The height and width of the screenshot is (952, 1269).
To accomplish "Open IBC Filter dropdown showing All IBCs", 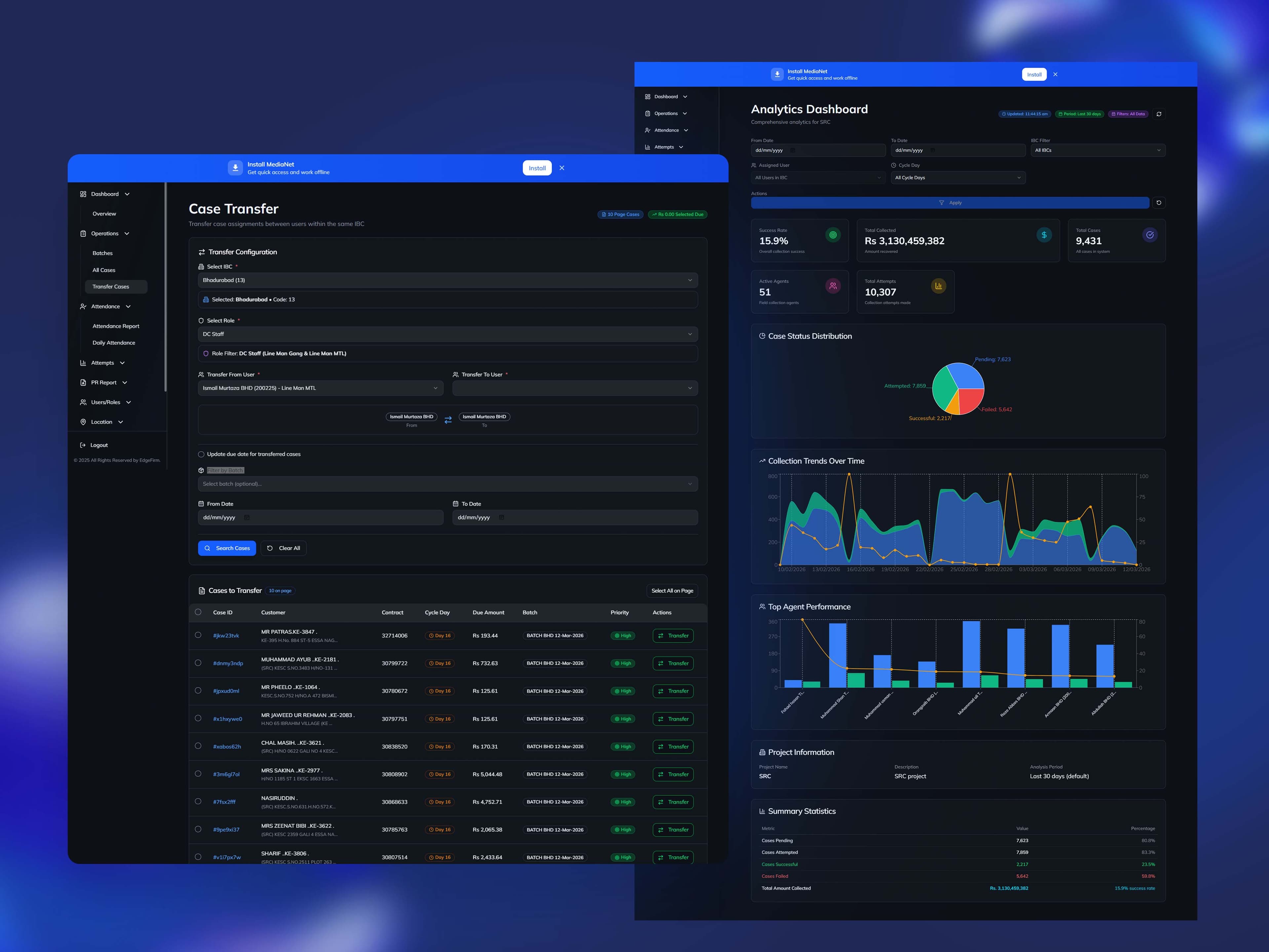I will (1098, 150).
